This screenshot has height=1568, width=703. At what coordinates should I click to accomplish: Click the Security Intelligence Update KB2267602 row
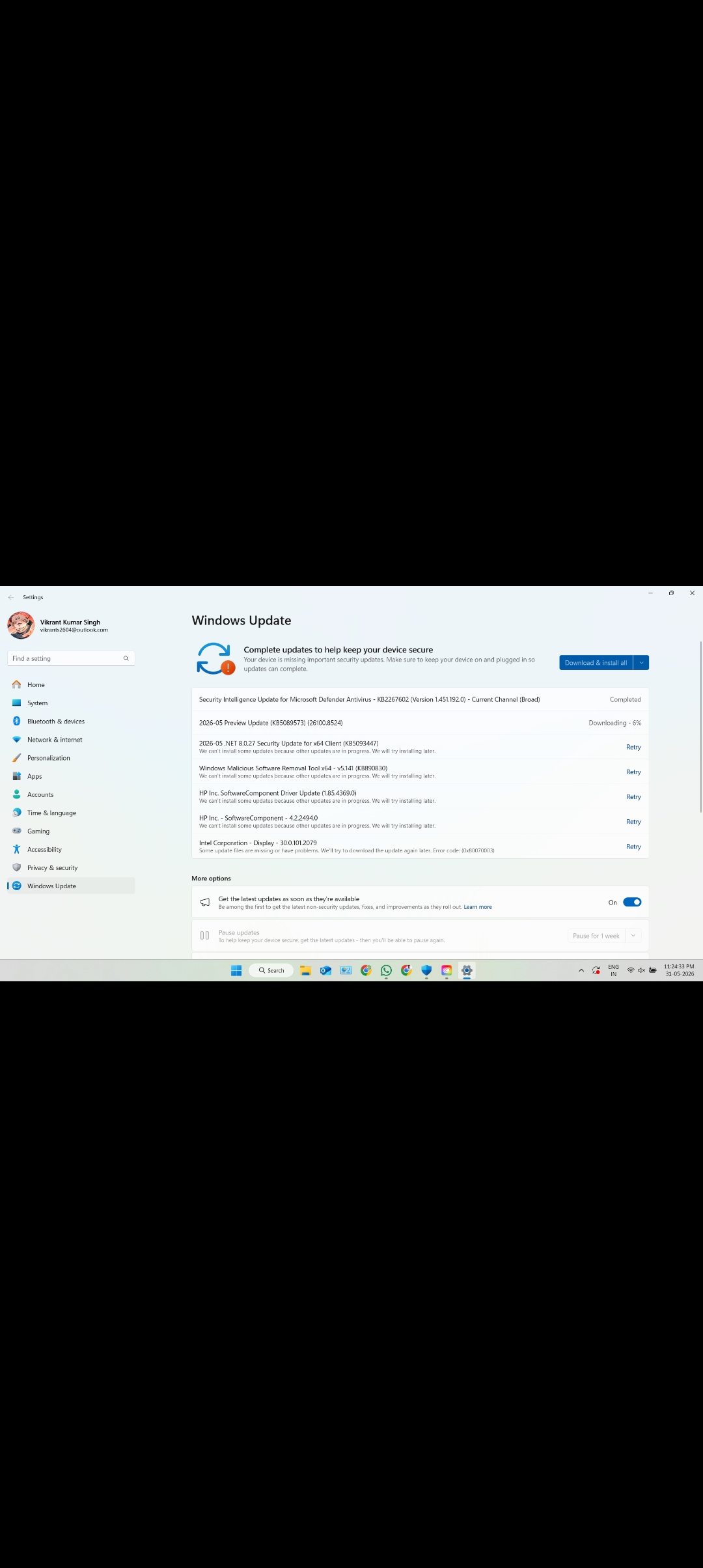tap(420, 699)
